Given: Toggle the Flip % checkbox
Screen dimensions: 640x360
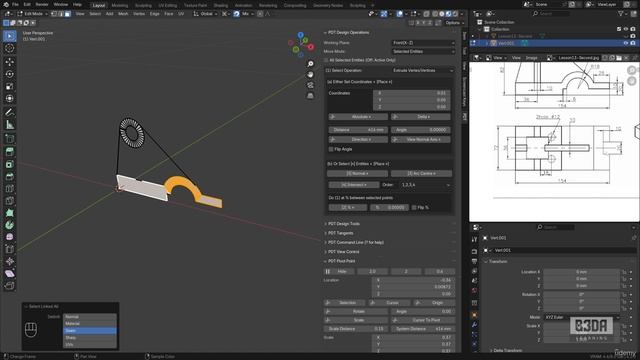Looking at the screenshot, I should [414, 208].
